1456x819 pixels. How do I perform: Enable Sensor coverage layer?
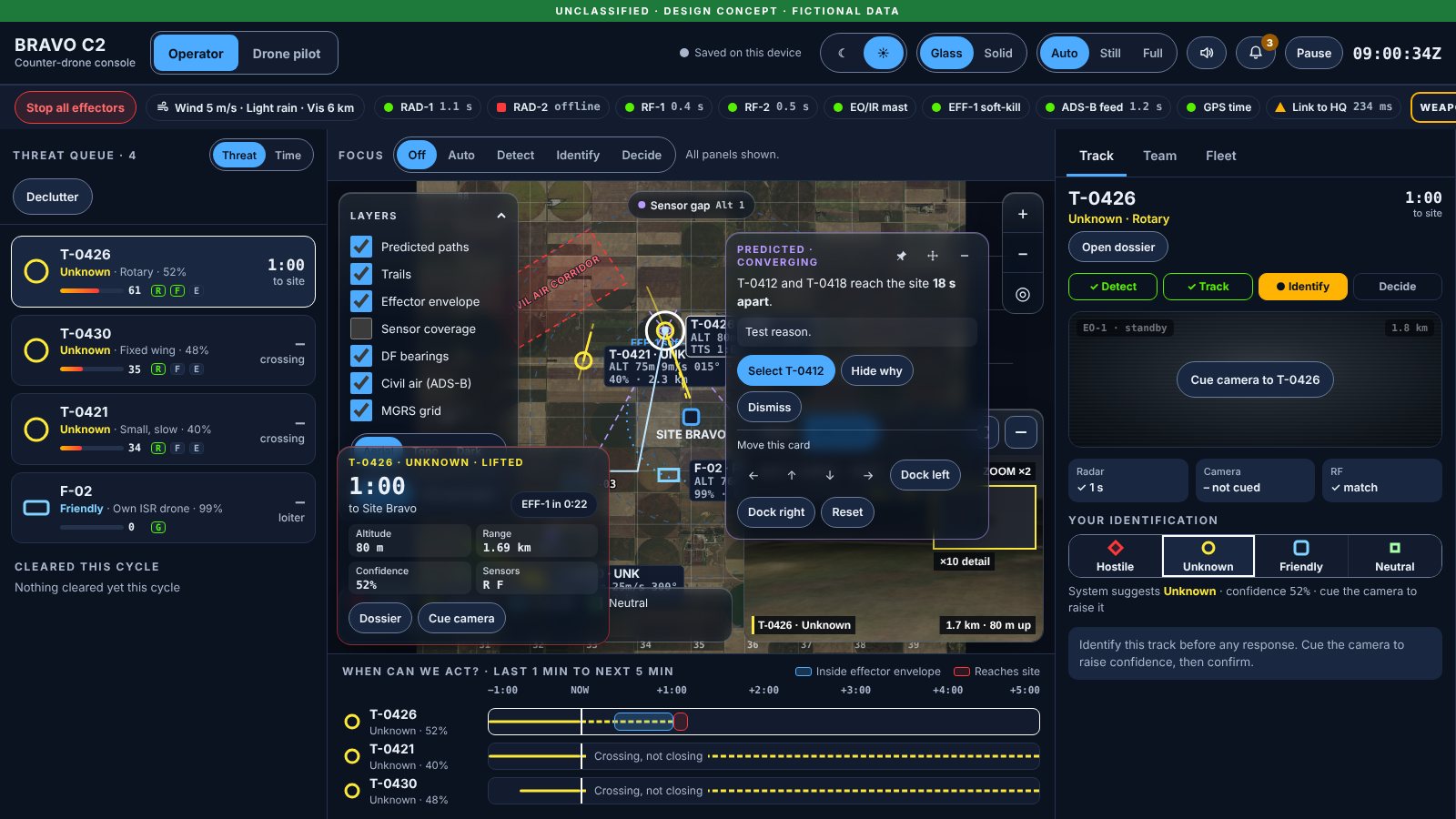361,329
